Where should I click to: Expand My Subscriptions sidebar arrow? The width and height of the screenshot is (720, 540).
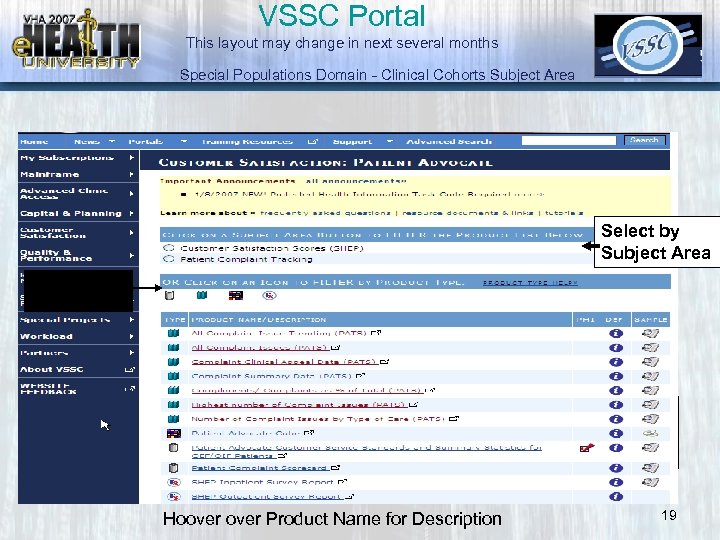(132, 158)
